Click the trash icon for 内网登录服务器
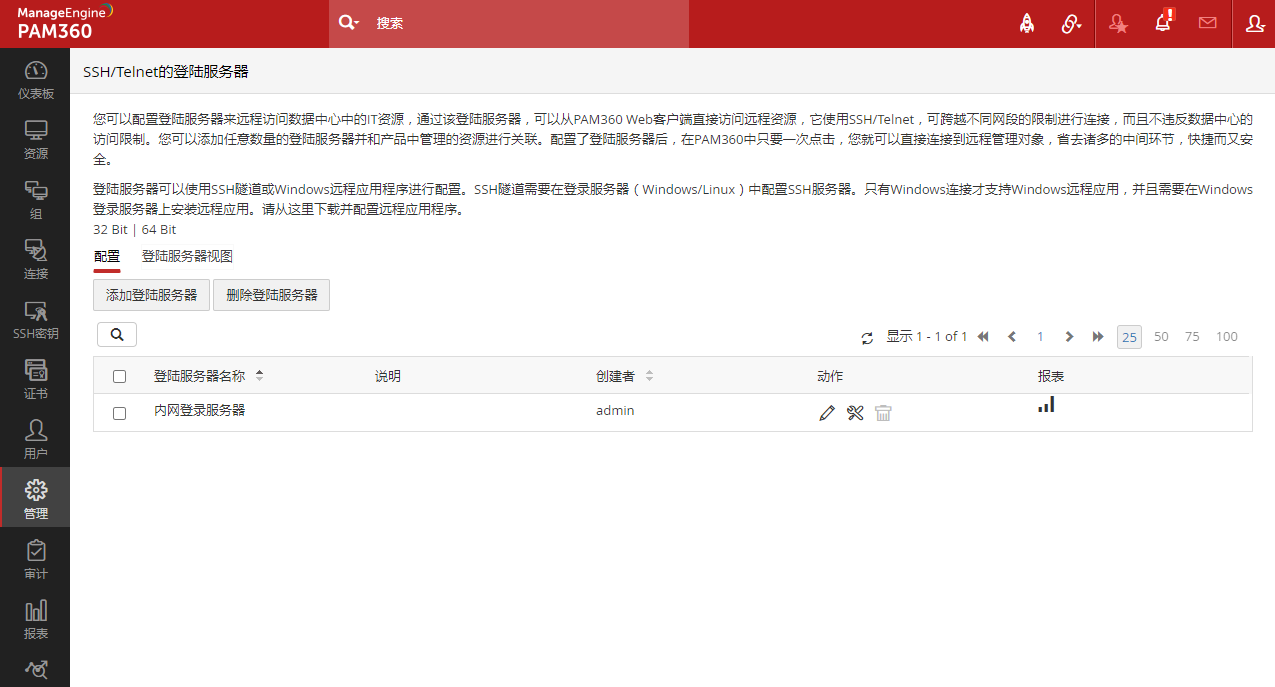Screen dimensions: 1275x687 [x=883, y=413]
